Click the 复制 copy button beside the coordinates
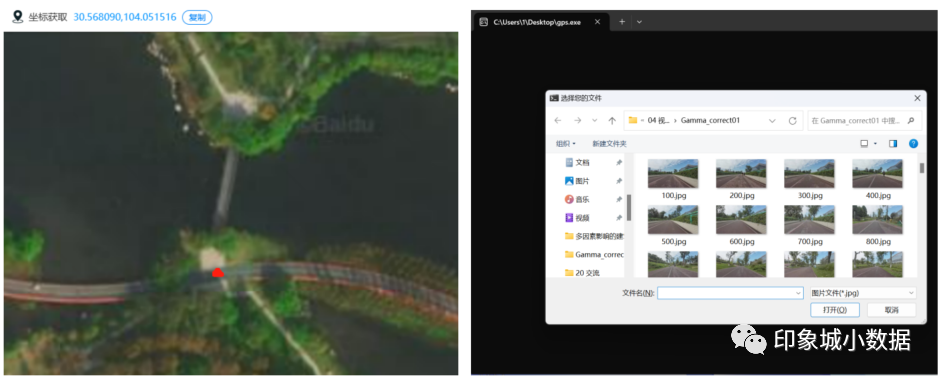Viewport: 942px width, 382px height. [x=197, y=17]
